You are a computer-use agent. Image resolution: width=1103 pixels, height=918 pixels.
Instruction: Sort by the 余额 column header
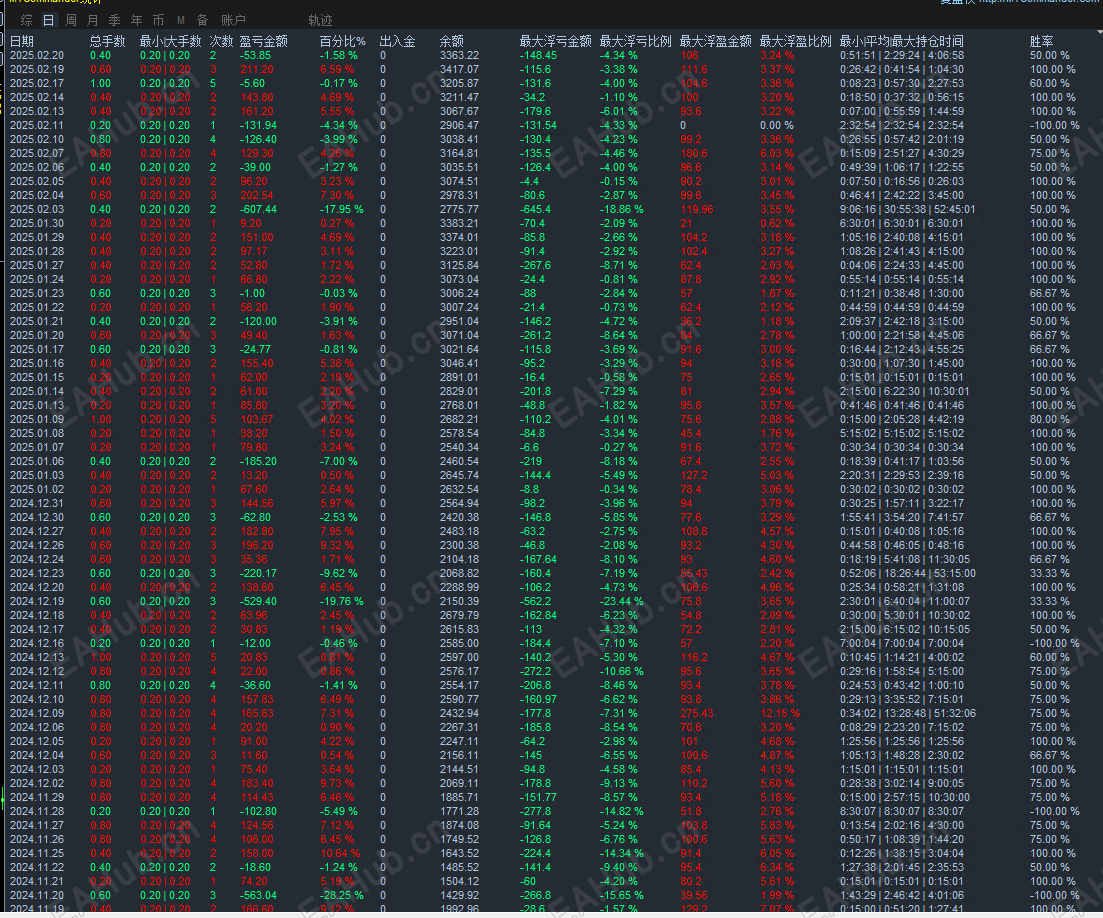click(452, 42)
